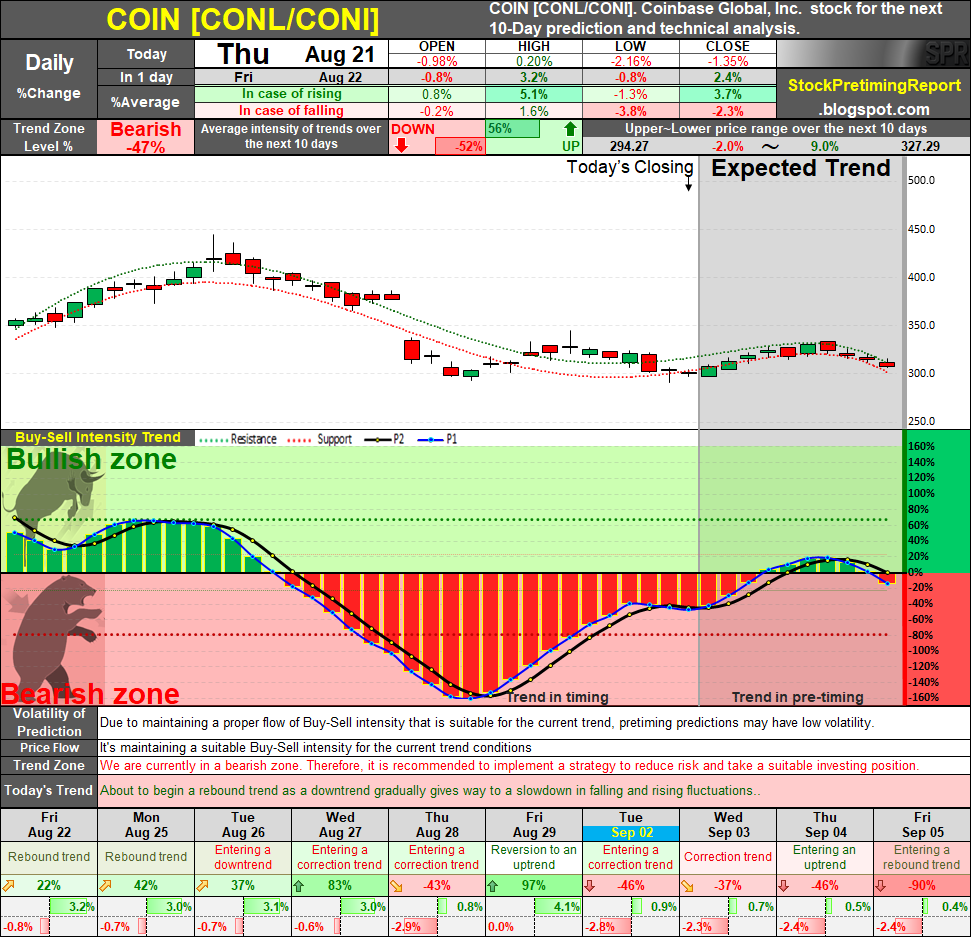Click the 'In case of rising' row label
The width and height of the screenshot is (971, 937).
(292, 94)
